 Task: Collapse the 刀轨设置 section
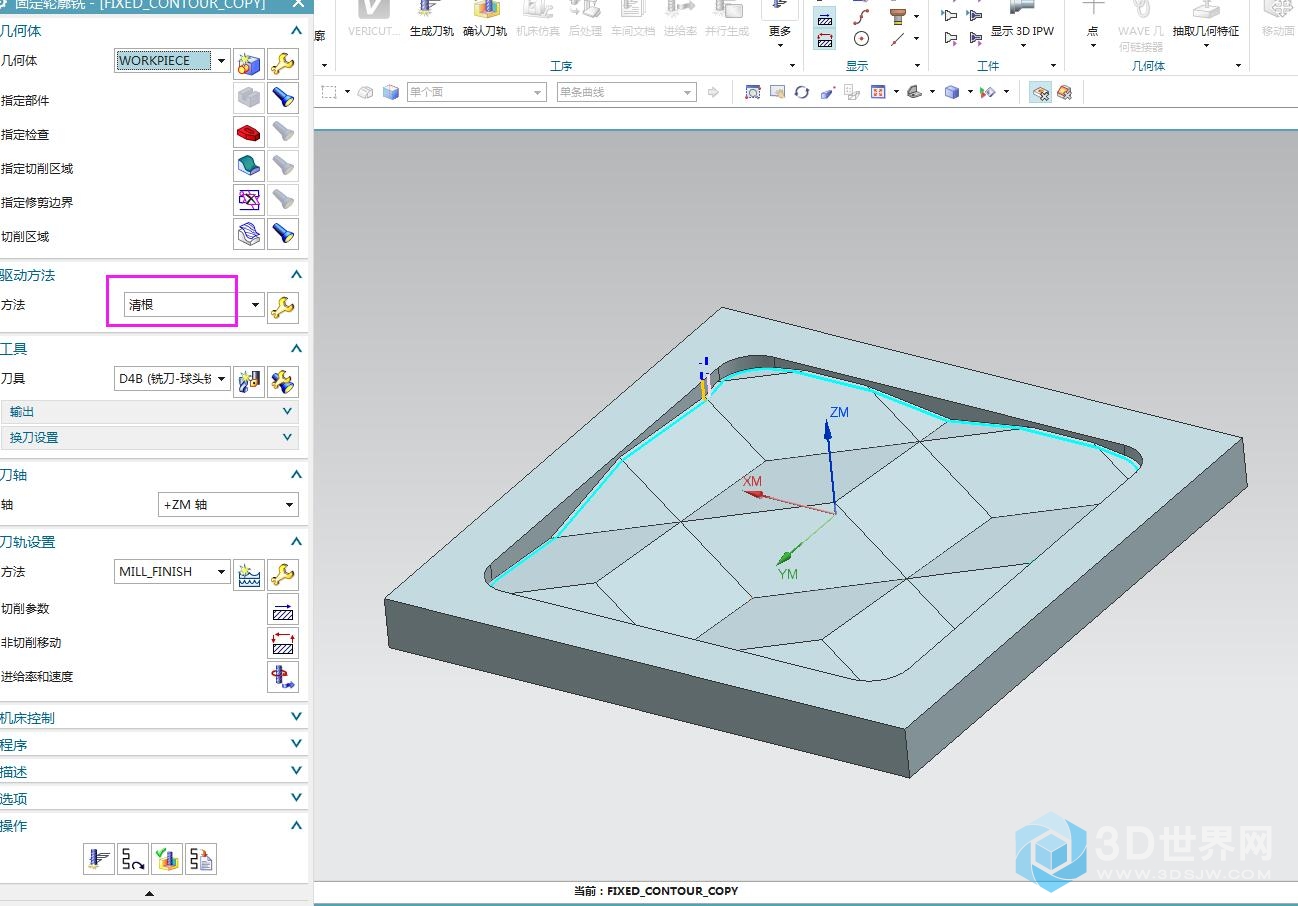pyautogui.click(x=296, y=542)
